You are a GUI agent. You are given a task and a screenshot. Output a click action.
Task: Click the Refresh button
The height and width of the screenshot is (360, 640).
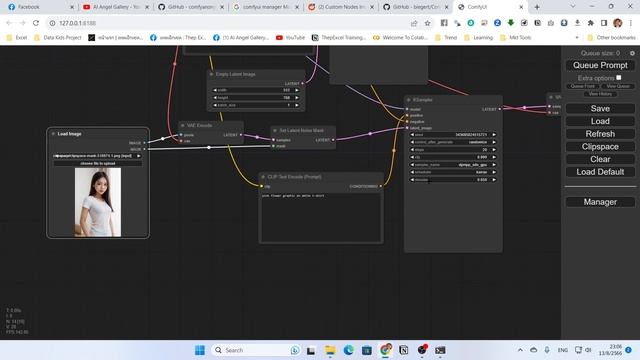coord(600,134)
